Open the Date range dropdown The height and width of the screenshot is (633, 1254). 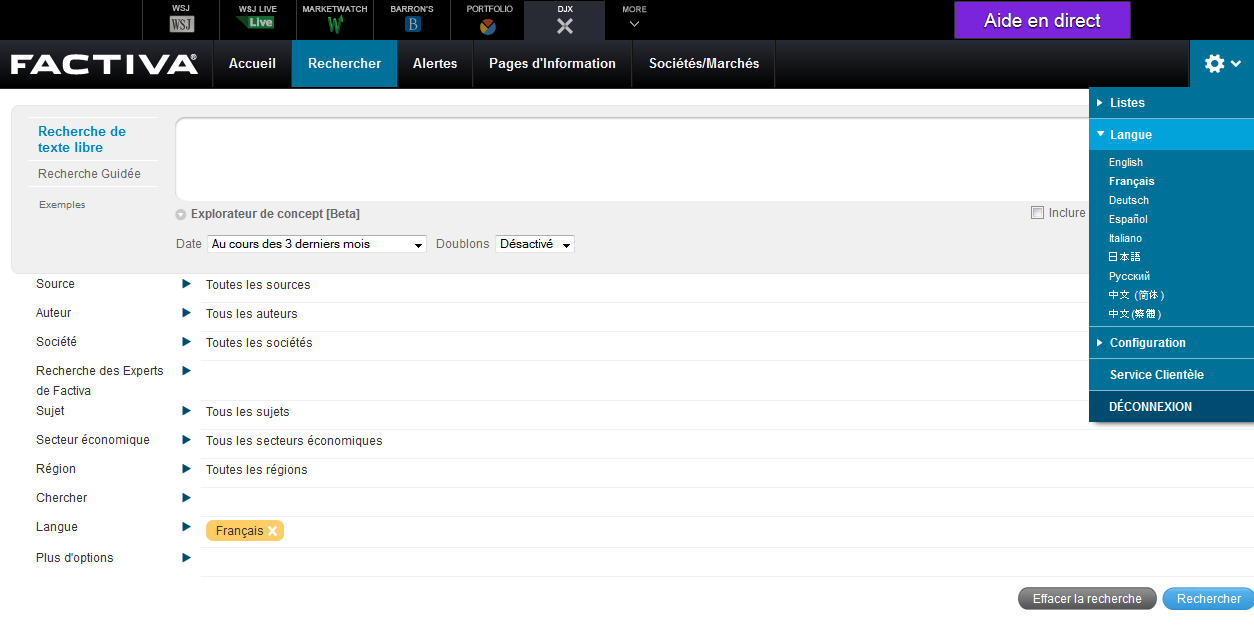click(317, 244)
